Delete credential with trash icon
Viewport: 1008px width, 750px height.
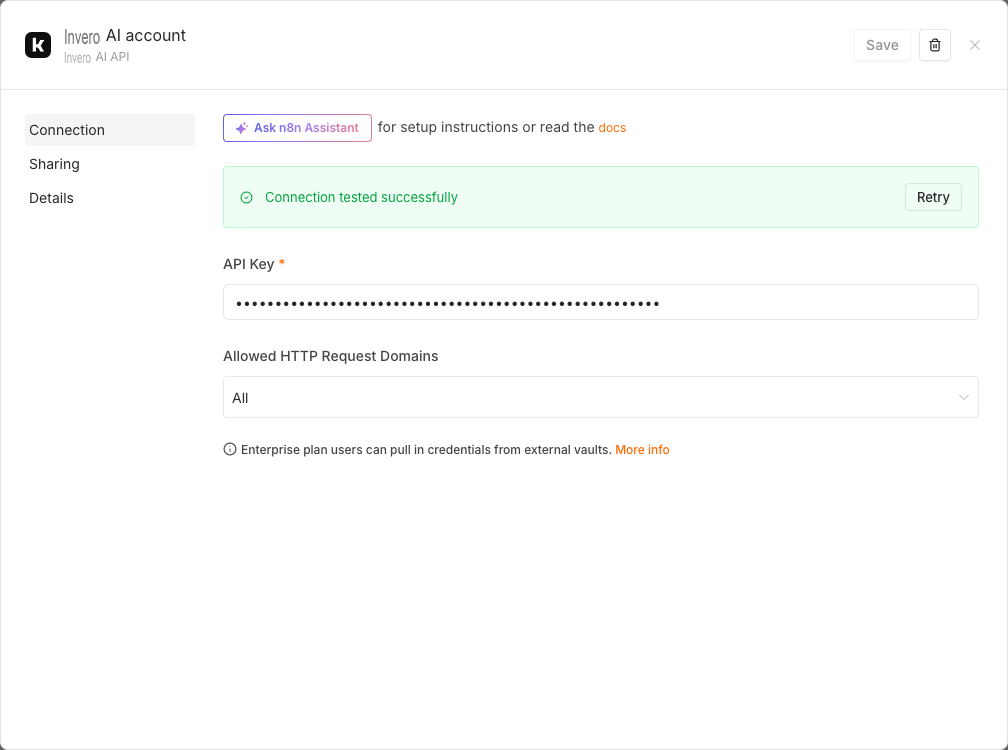[935, 45]
